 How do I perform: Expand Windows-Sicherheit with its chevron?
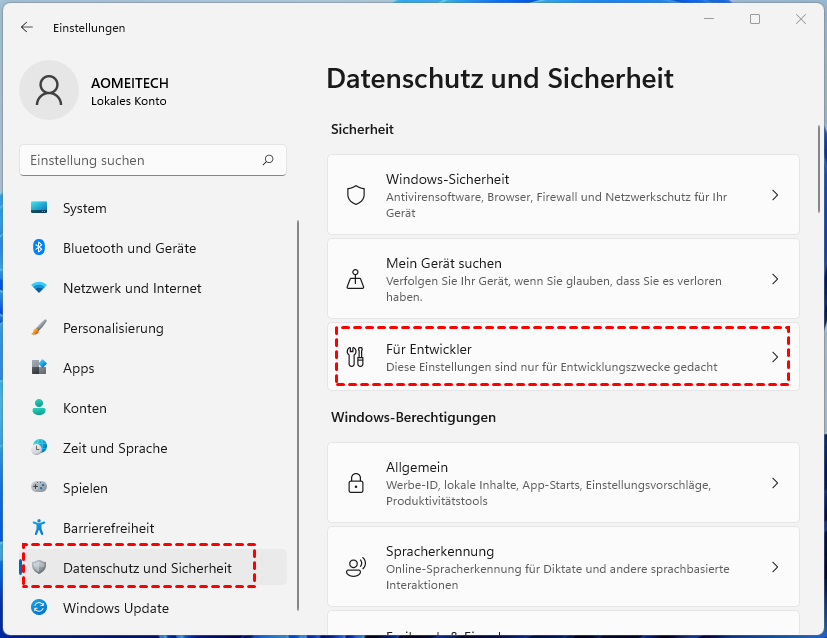(x=775, y=195)
